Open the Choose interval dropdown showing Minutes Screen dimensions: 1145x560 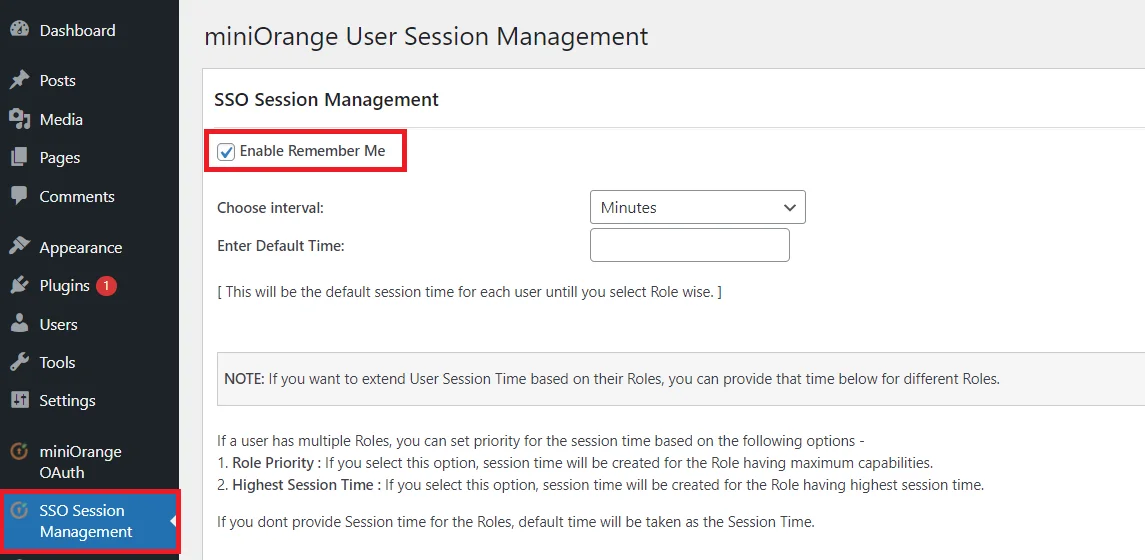point(697,207)
